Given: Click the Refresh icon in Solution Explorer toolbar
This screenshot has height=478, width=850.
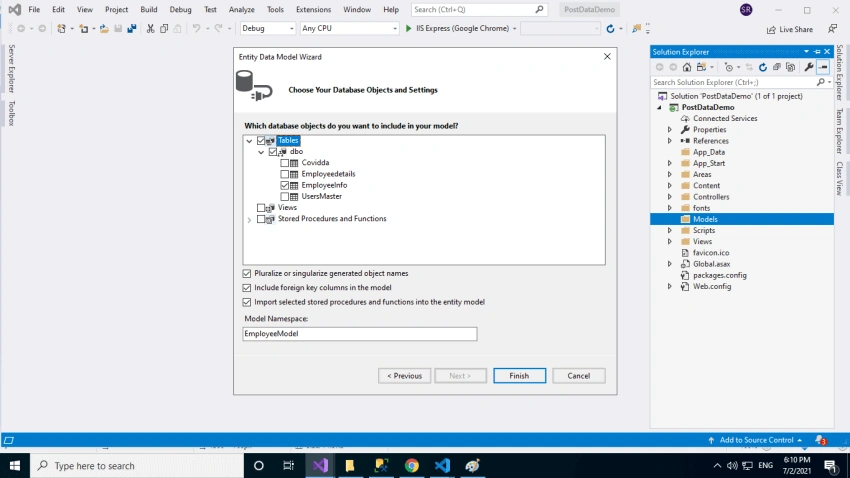Looking at the screenshot, I should [x=763, y=67].
